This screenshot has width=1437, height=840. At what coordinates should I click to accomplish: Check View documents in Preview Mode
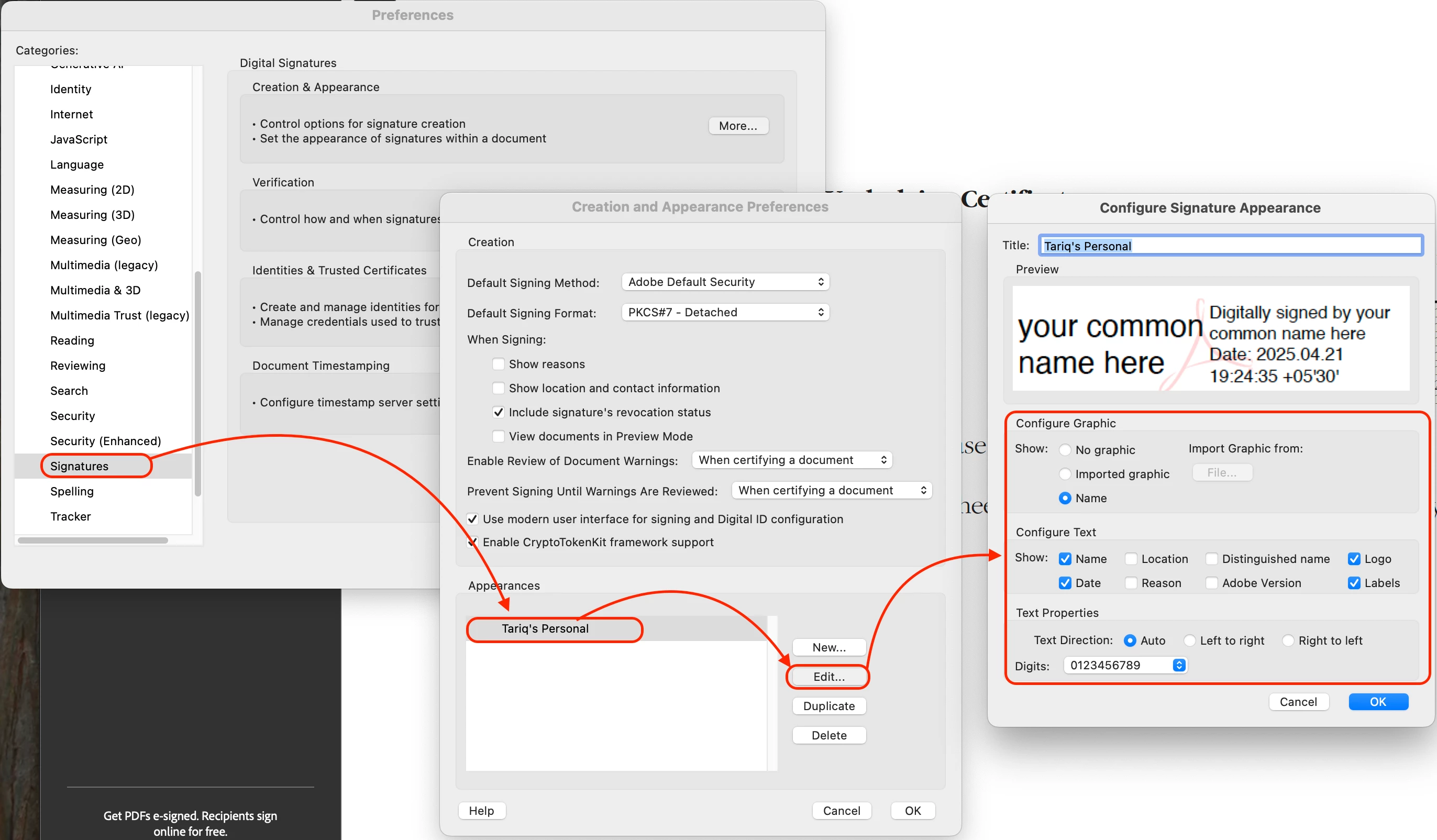pyautogui.click(x=499, y=436)
